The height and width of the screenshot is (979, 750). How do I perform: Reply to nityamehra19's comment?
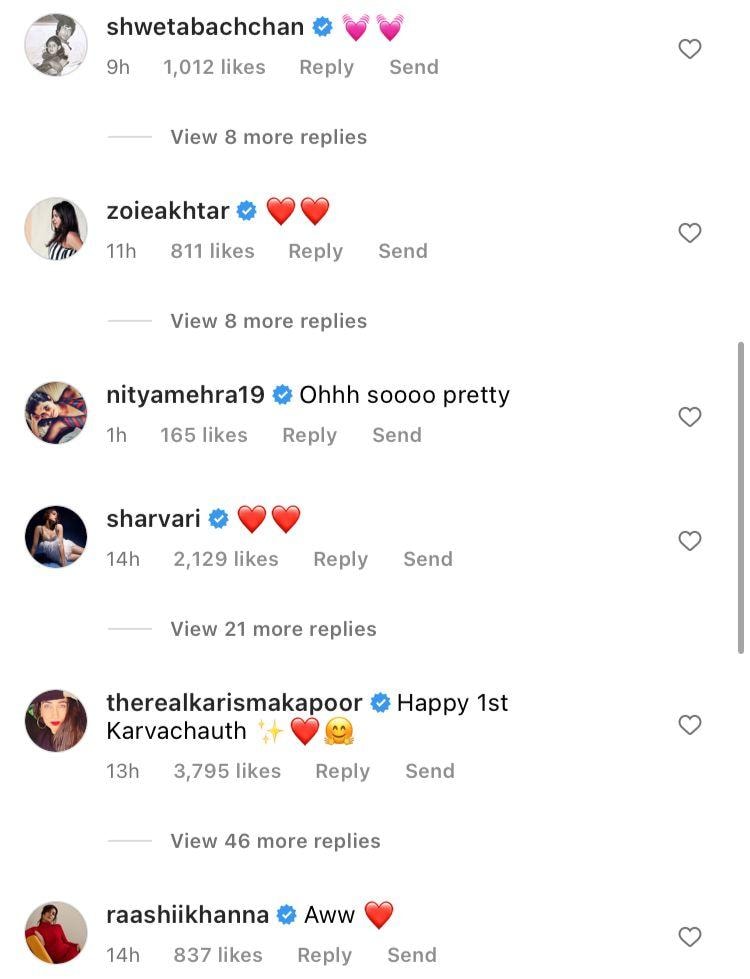tap(309, 435)
